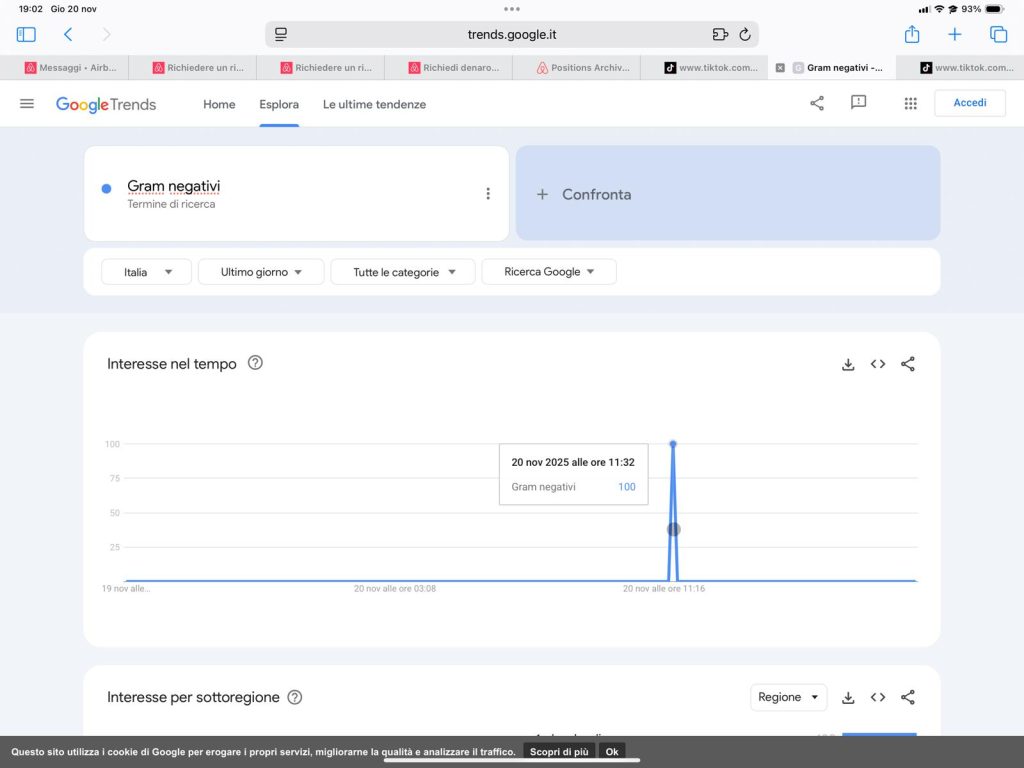
Task: Open the send feedback icon
Action: 858,103
